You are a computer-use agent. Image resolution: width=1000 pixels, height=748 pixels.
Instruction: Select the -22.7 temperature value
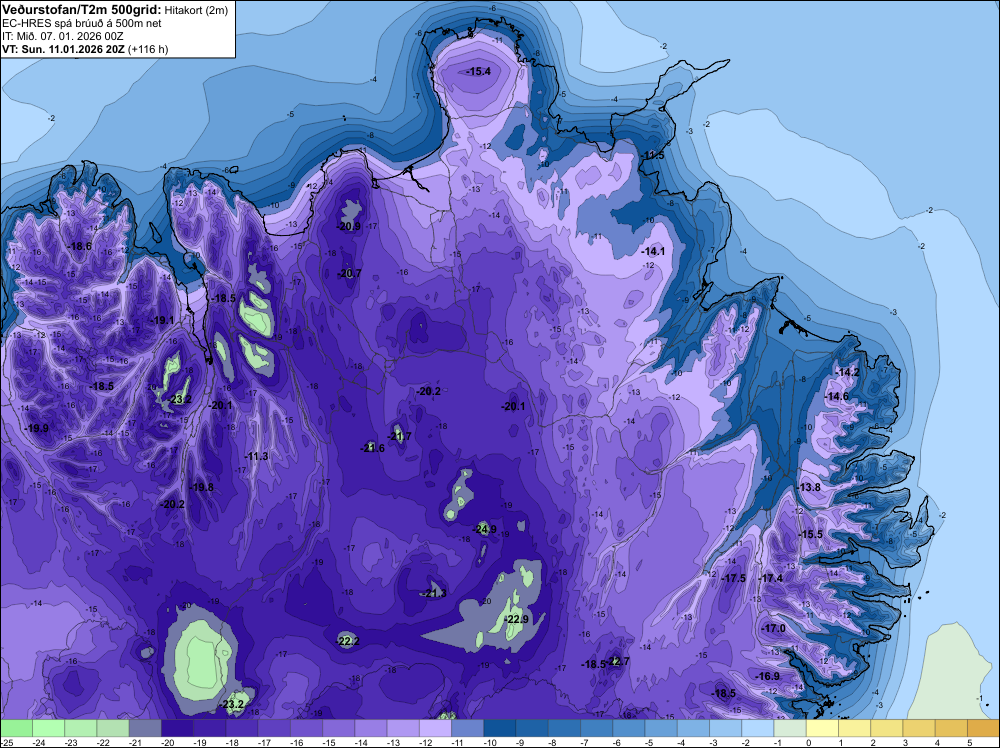pos(617,661)
